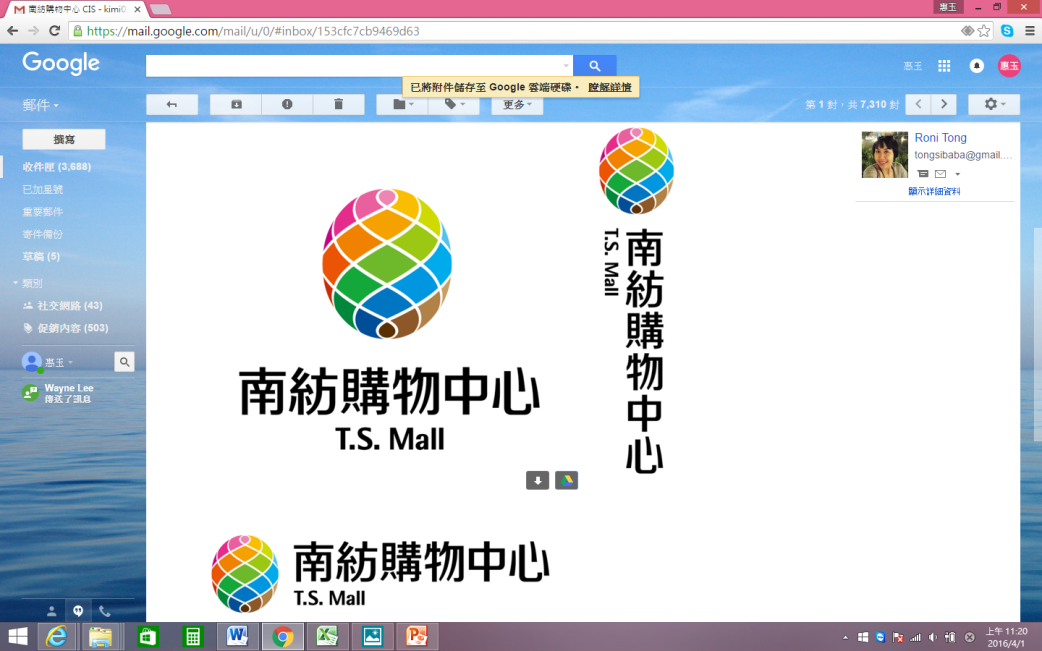The width and height of the screenshot is (1042, 651).
Task: Open the Labels tag dropdown
Action: click(x=454, y=104)
